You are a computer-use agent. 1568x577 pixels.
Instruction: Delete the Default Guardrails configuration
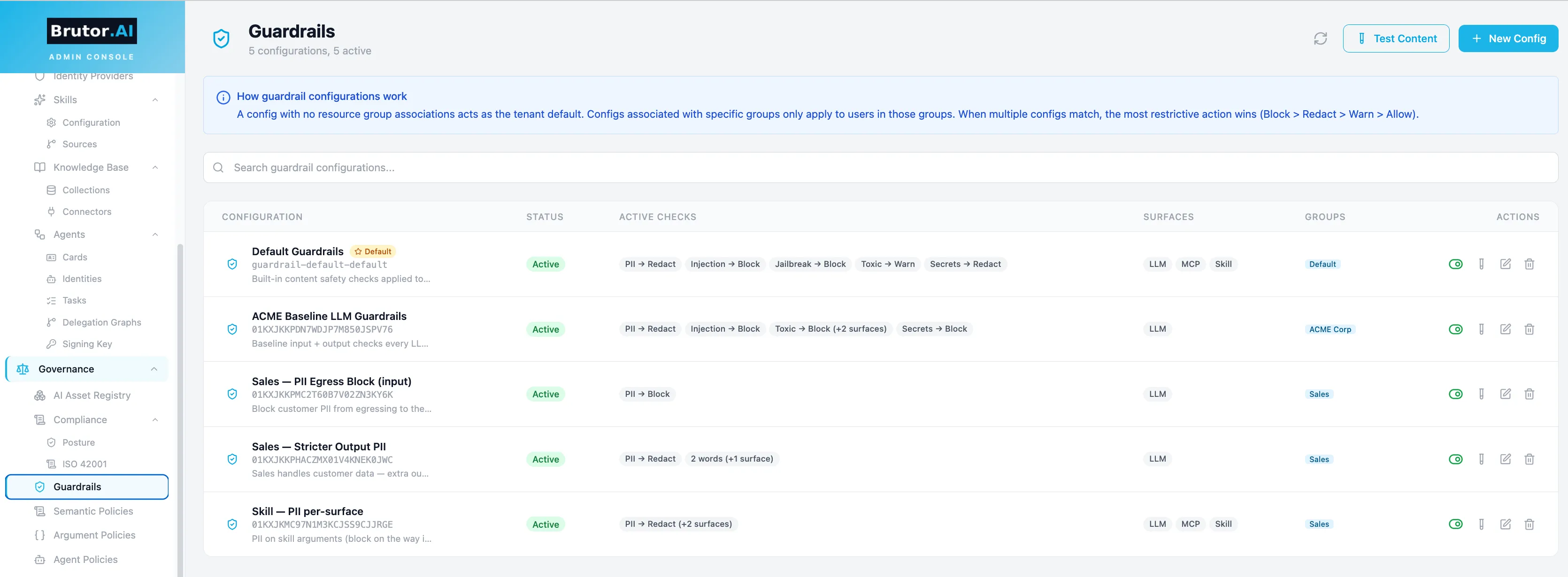1529,264
